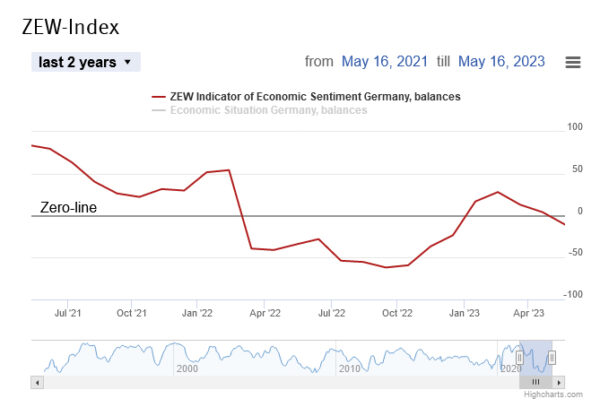Image resolution: width=600 pixels, height=416 pixels.
Task: Click the navigator right scroll arrow
Action: tap(559, 382)
